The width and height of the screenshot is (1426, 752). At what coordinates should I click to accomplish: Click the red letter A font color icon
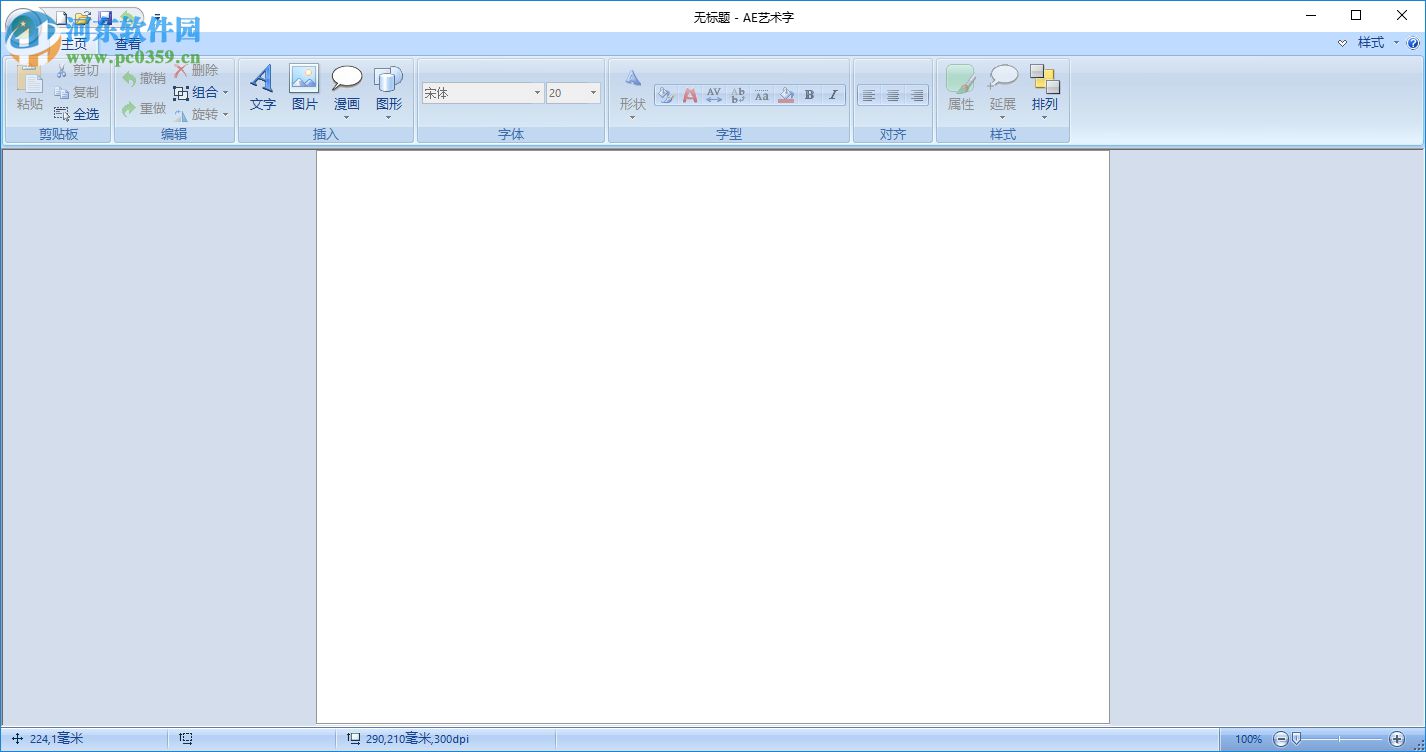689,95
